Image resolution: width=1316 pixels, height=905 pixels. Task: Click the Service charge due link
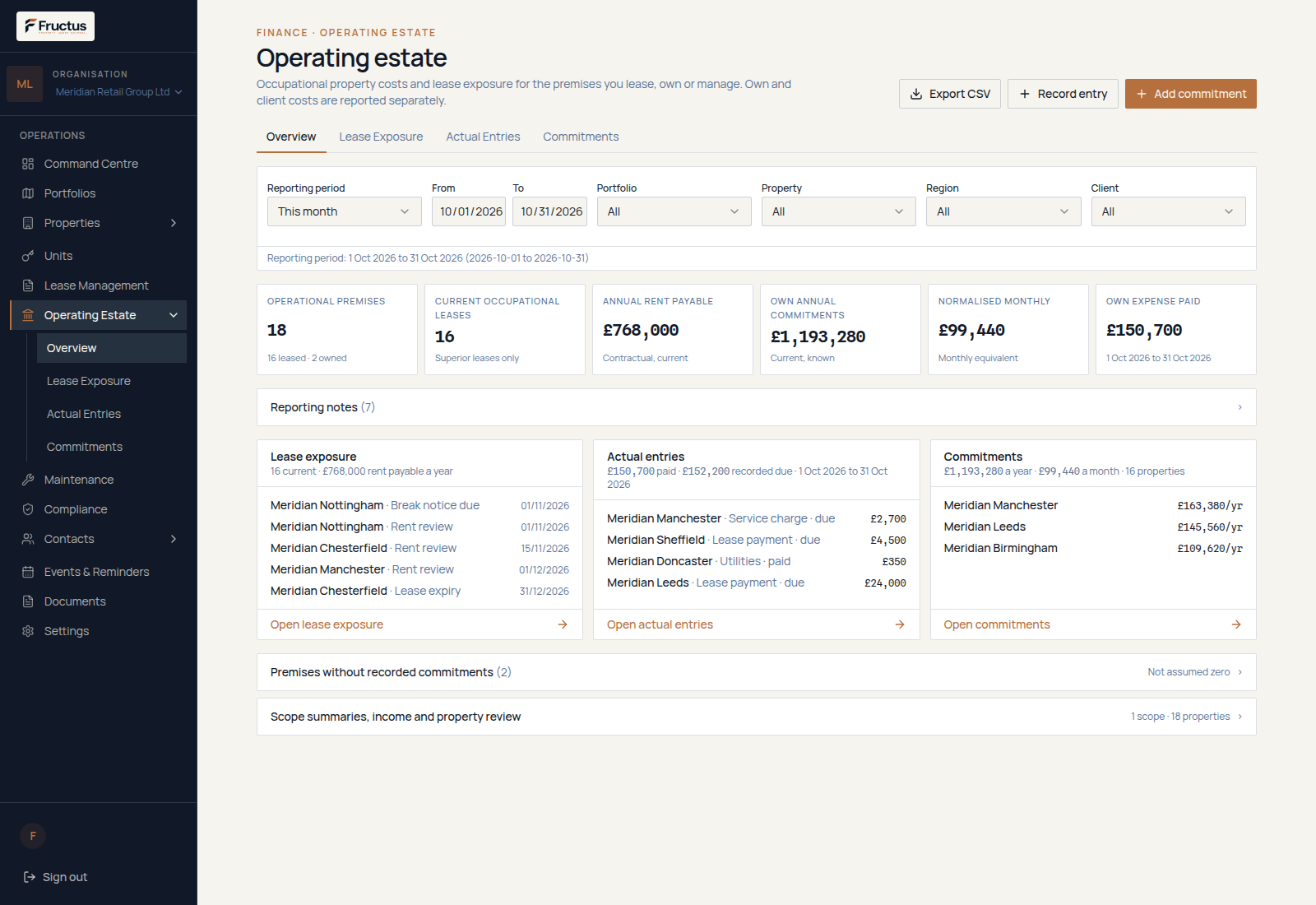[x=781, y=518]
